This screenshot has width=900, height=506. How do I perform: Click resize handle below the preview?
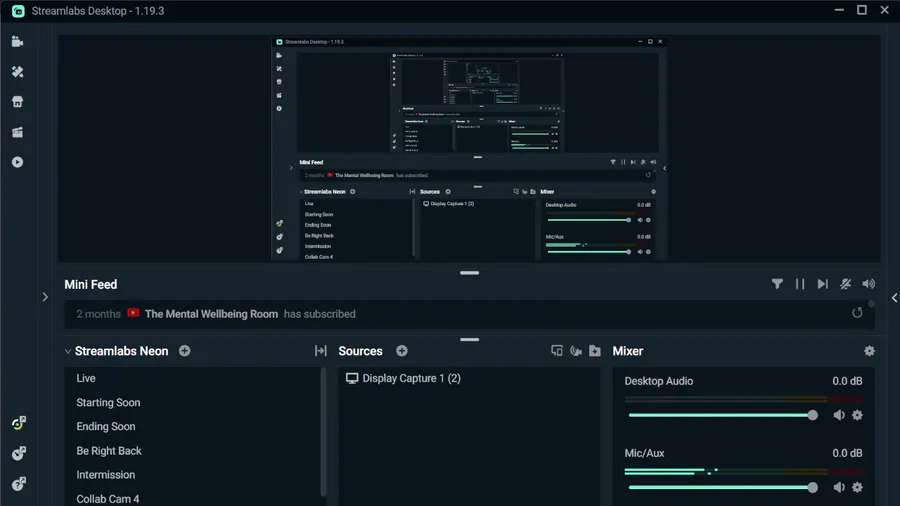pyautogui.click(x=469, y=273)
